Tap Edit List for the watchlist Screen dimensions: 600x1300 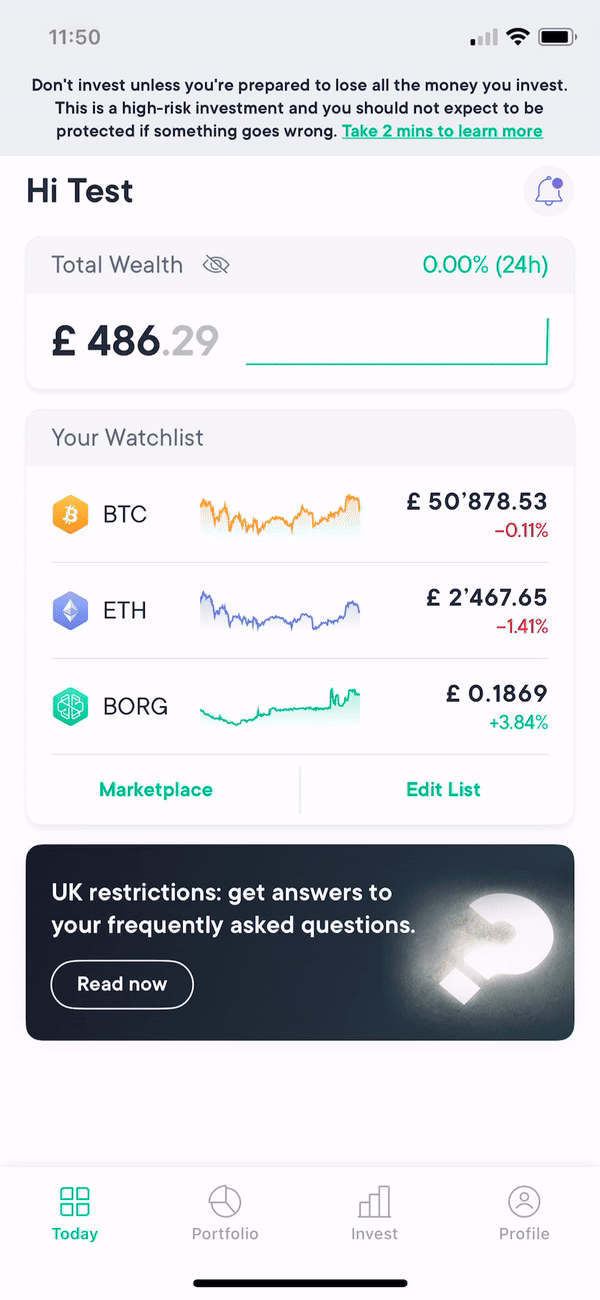(443, 789)
